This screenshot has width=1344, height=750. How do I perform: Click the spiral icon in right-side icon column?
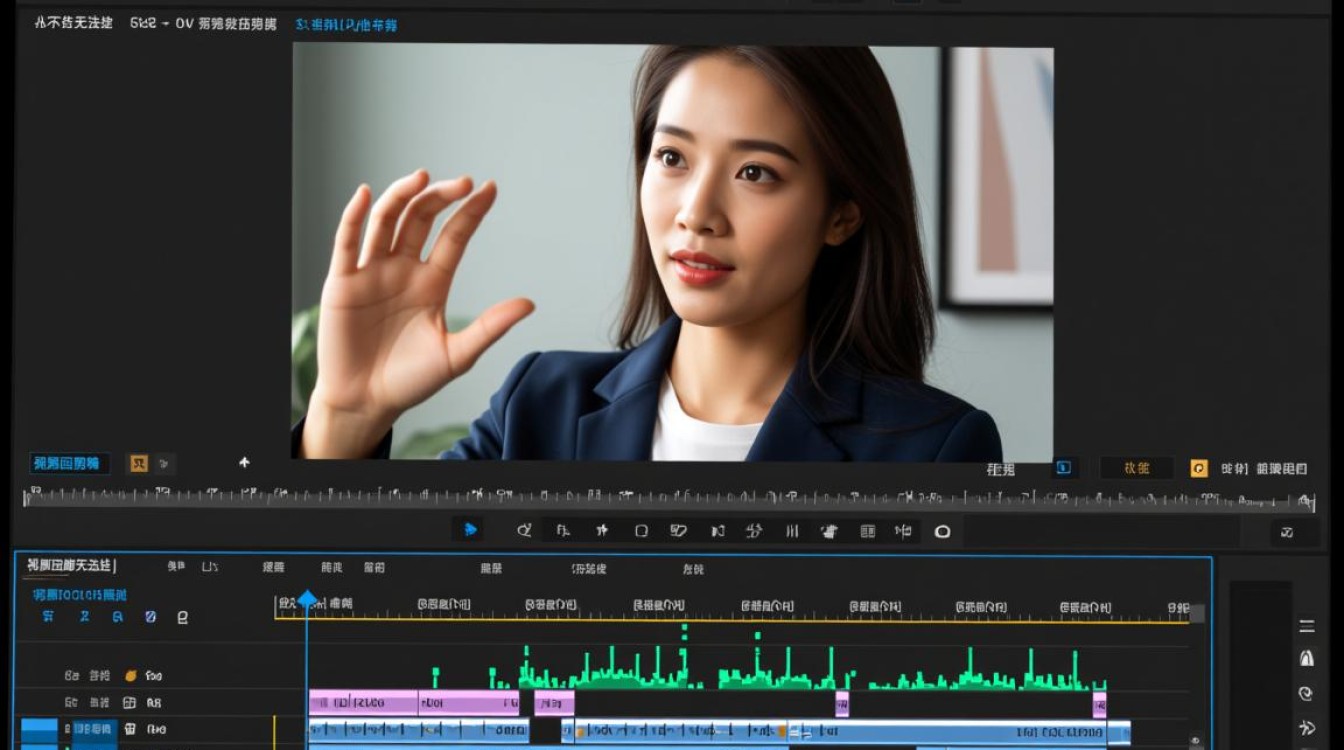[x=1306, y=693]
